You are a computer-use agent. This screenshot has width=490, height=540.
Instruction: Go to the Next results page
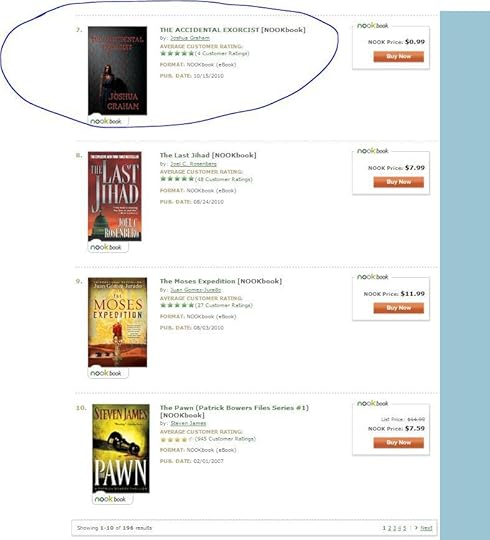tap(426, 528)
